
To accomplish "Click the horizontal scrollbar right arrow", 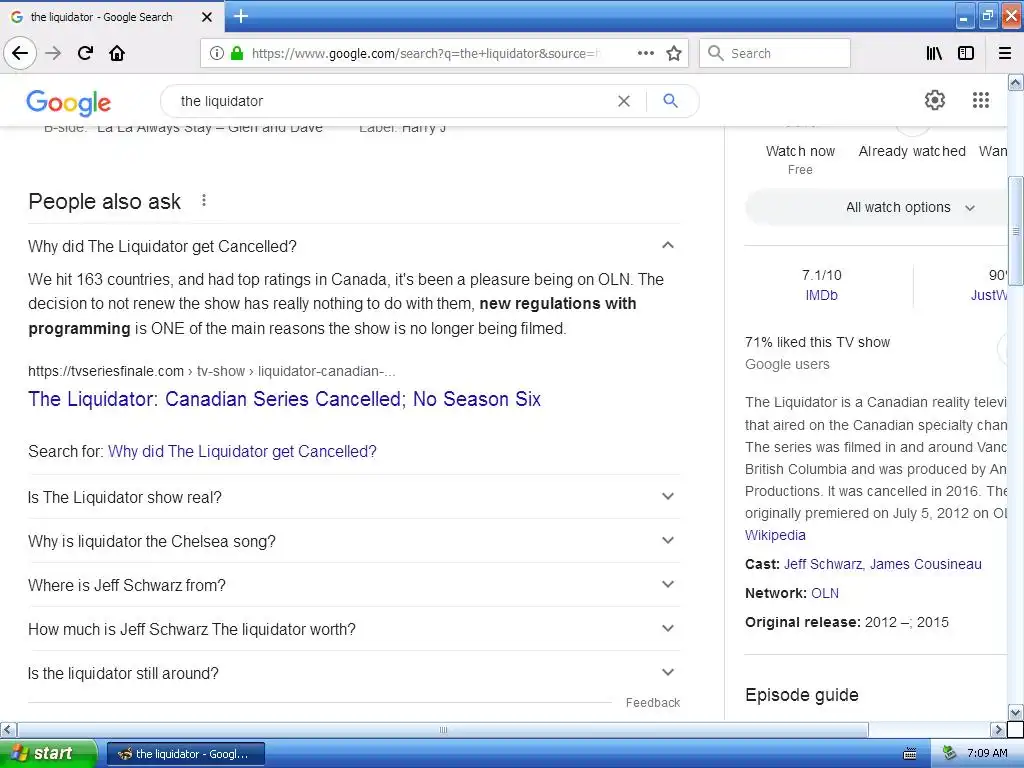I will coord(997,729).
